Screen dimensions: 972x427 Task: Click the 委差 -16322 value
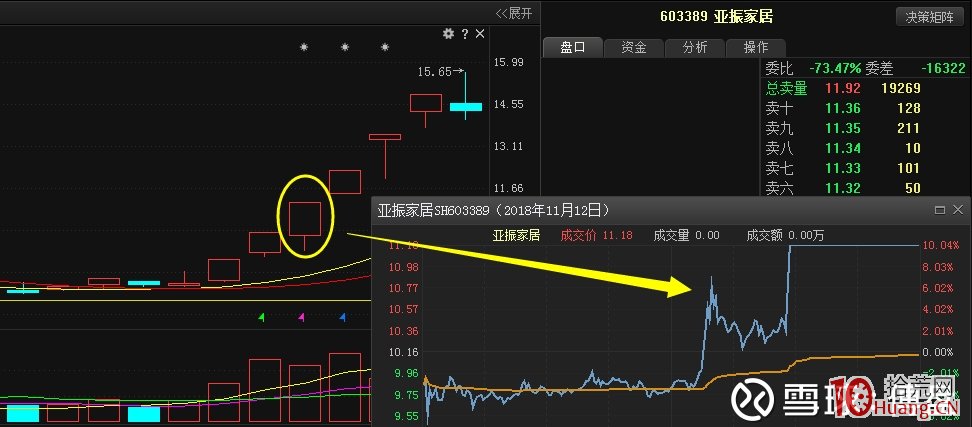point(943,68)
